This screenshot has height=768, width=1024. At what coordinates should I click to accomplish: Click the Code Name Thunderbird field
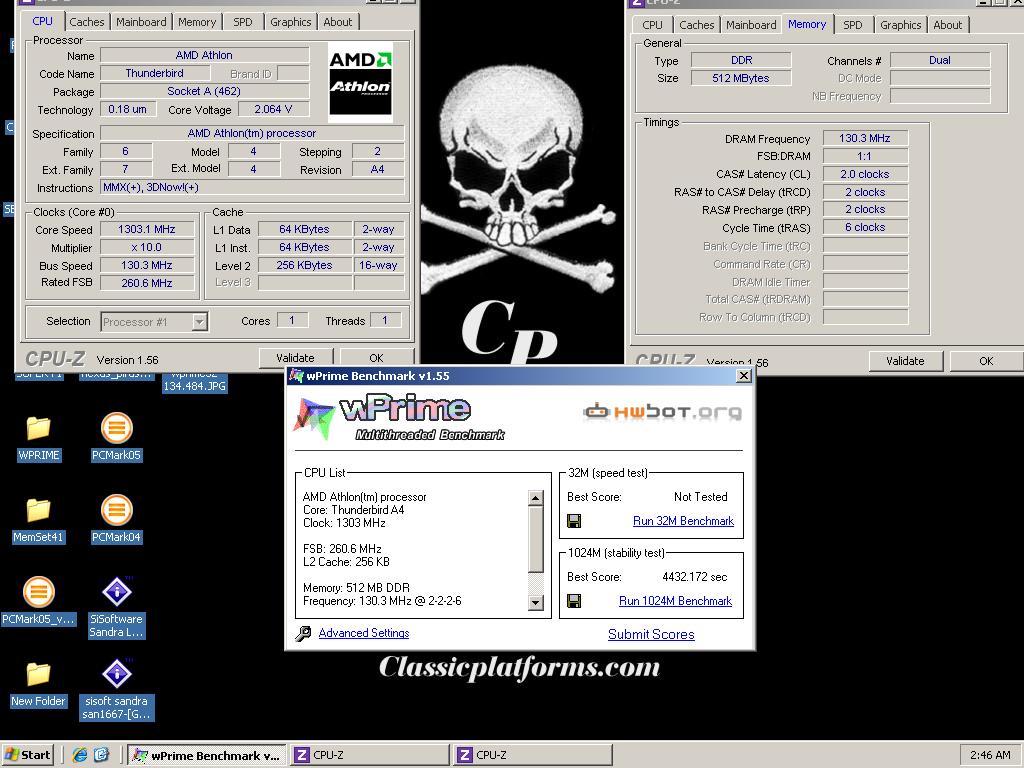[155, 73]
